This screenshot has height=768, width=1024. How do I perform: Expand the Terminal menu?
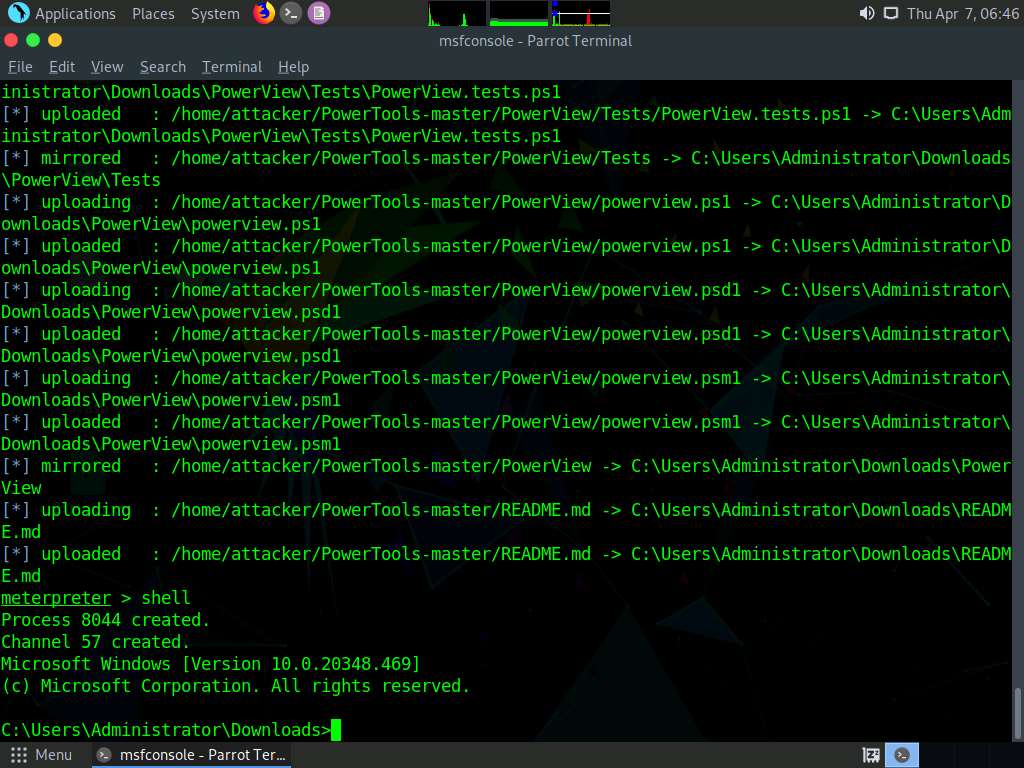(232, 67)
